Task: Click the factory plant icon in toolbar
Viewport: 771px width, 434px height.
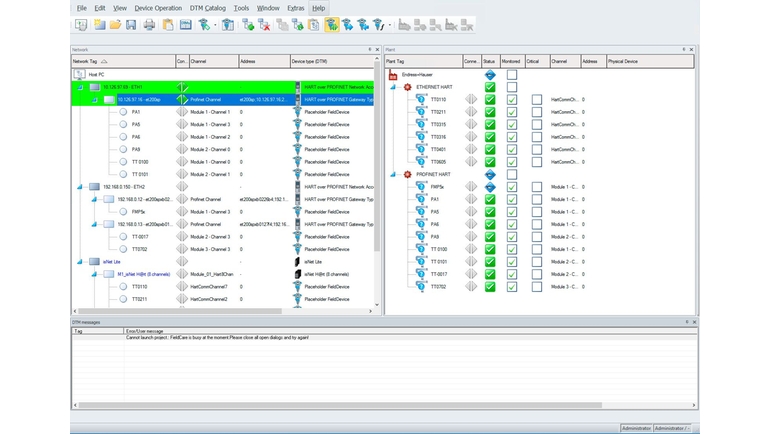Action: [x=404, y=25]
